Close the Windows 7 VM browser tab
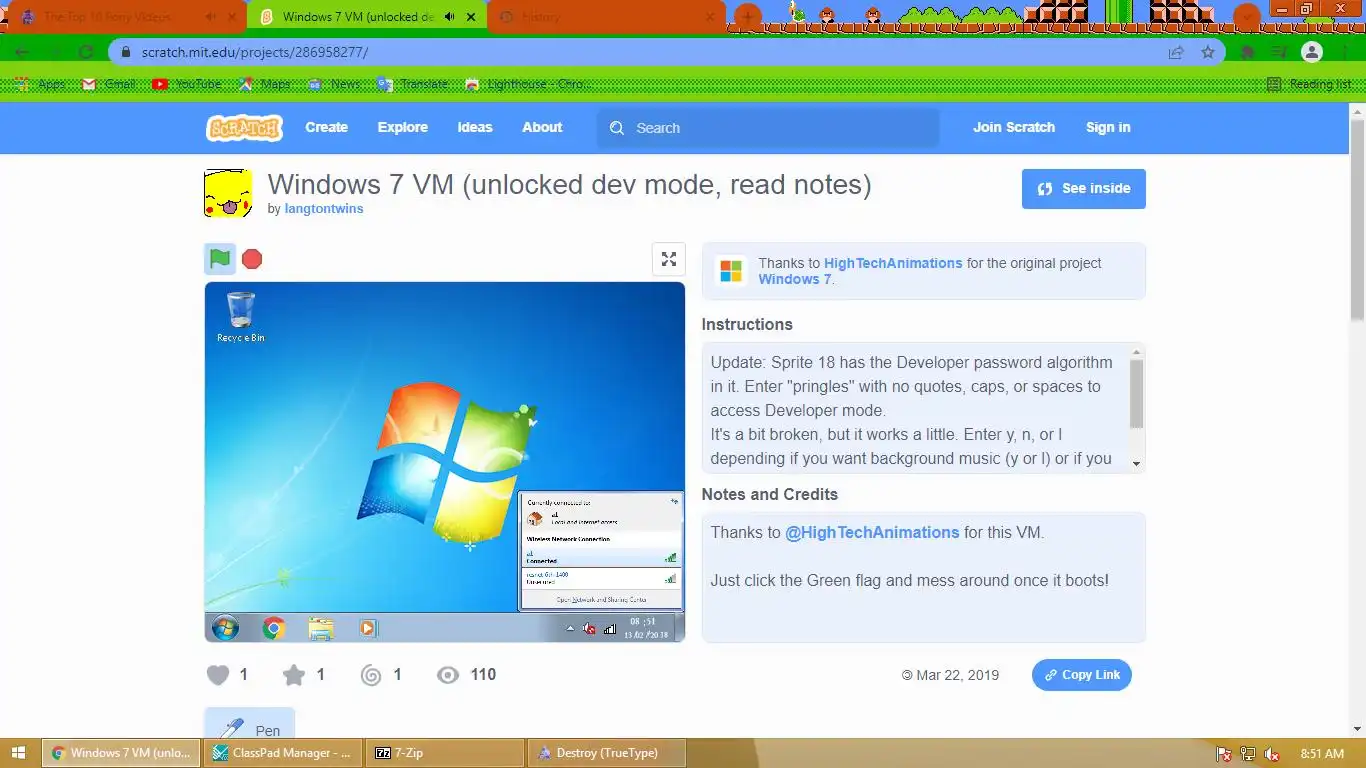This screenshot has height=768, width=1366. pos(471,17)
